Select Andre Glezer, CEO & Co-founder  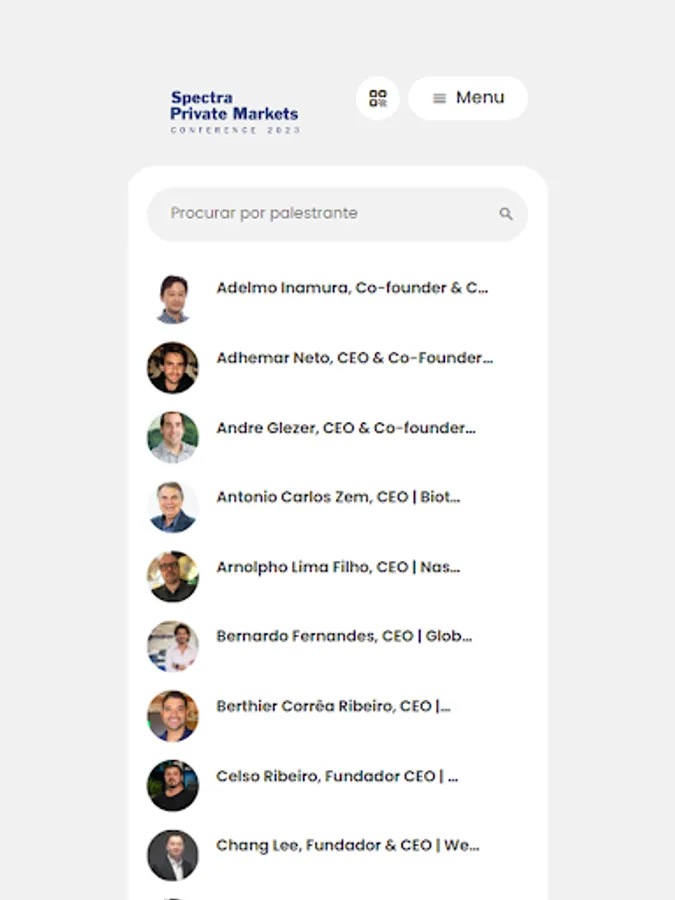[x=346, y=428]
